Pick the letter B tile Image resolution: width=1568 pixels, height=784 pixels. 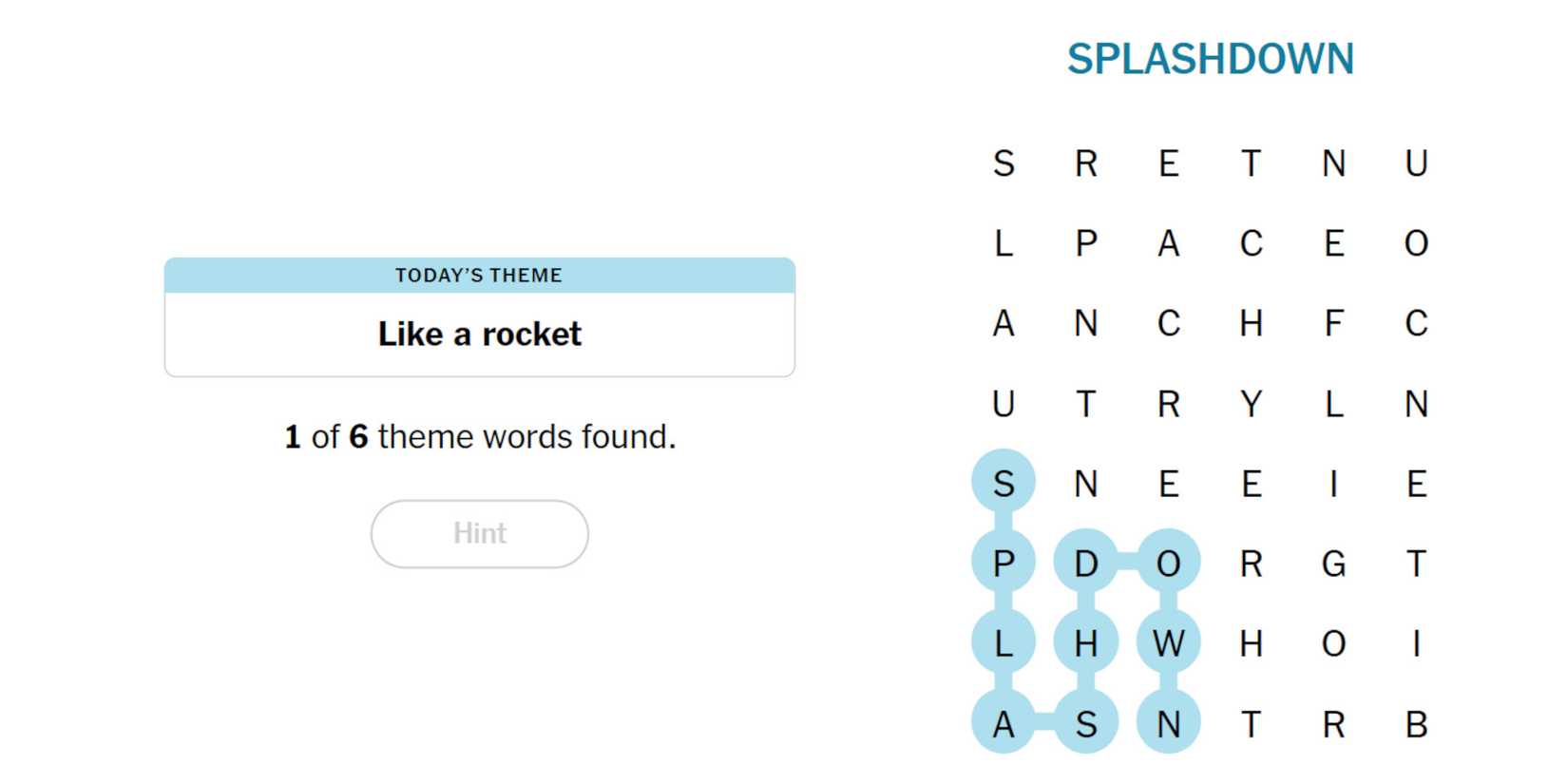coord(1416,725)
